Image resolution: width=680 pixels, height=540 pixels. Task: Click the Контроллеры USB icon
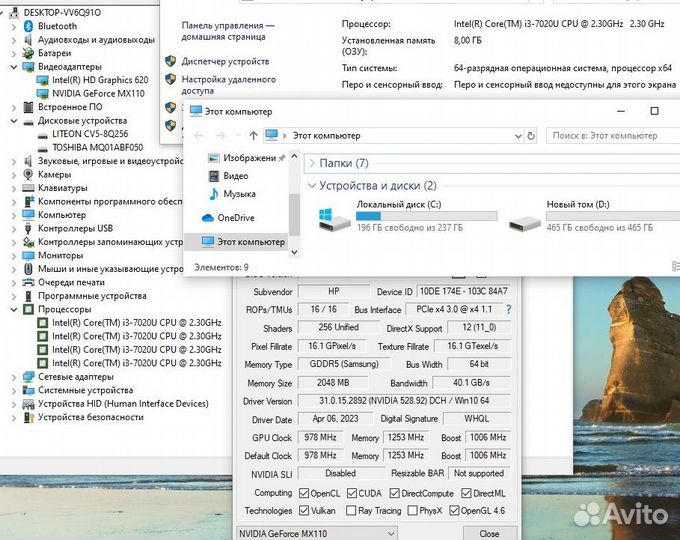(29, 228)
